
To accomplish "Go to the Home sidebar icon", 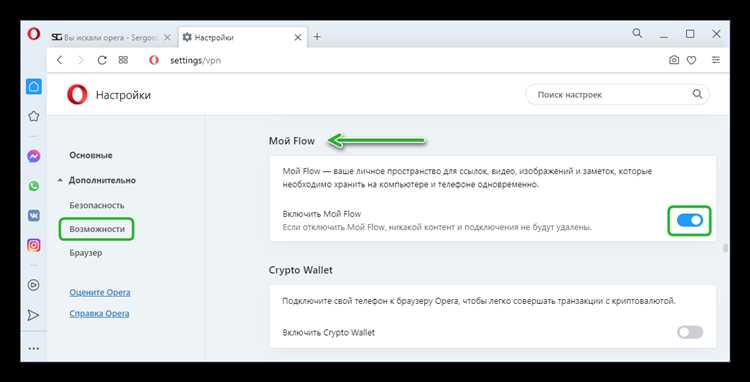I will [33, 87].
